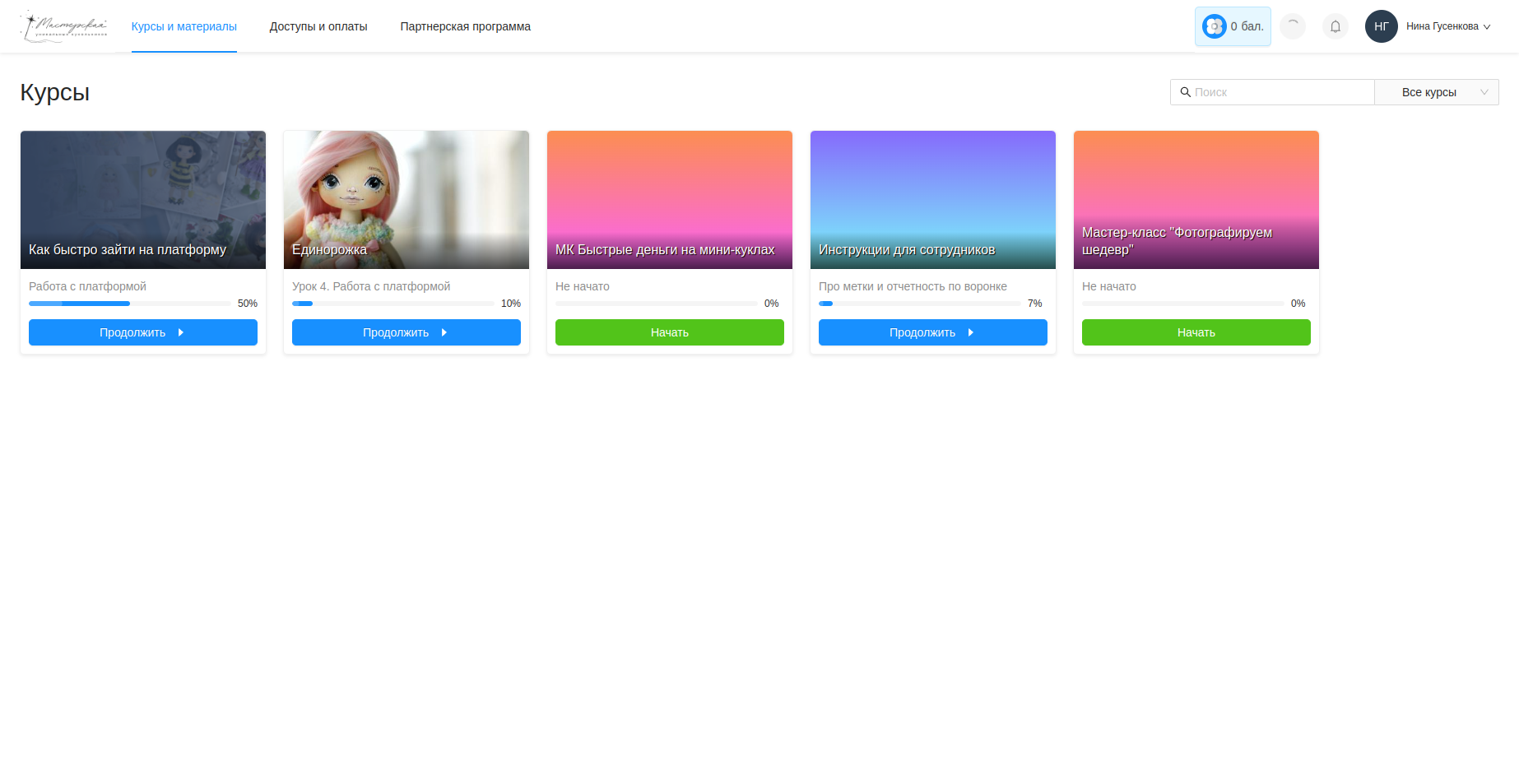
Task: Open the notifications bell icon
Action: (1335, 26)
